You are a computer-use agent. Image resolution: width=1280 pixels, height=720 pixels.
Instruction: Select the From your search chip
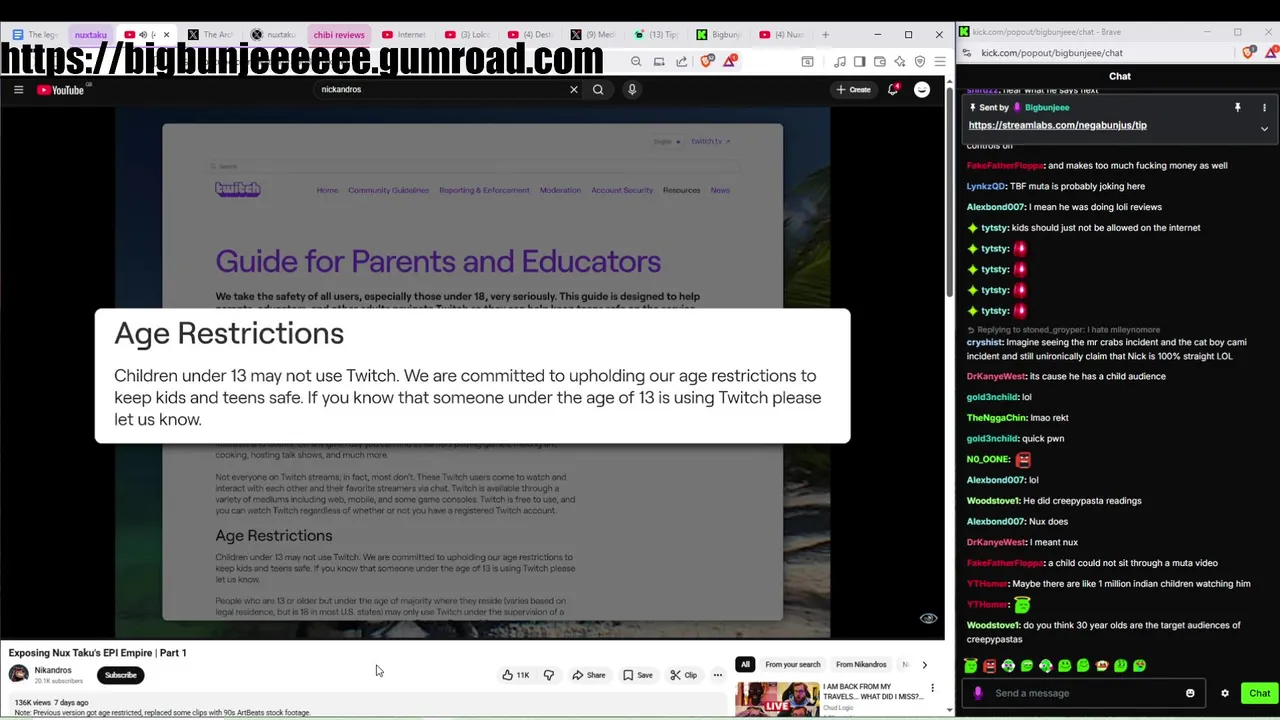pyautogui.click(x=792, y=664)
